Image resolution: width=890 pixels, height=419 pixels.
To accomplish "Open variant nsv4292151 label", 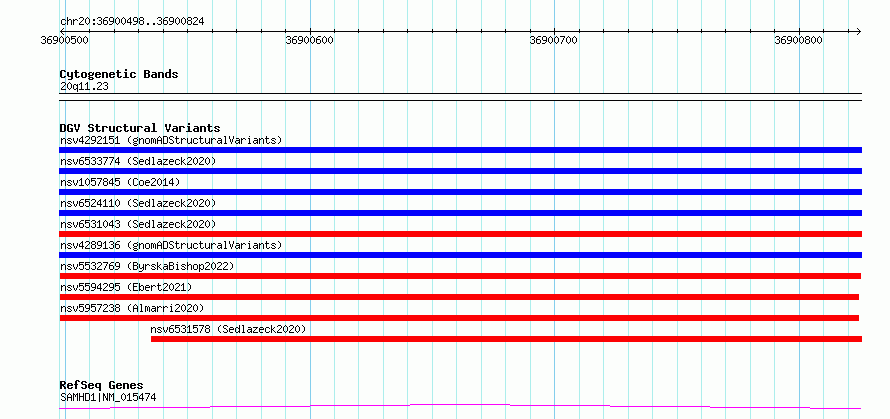I will [x=171, y=140].
